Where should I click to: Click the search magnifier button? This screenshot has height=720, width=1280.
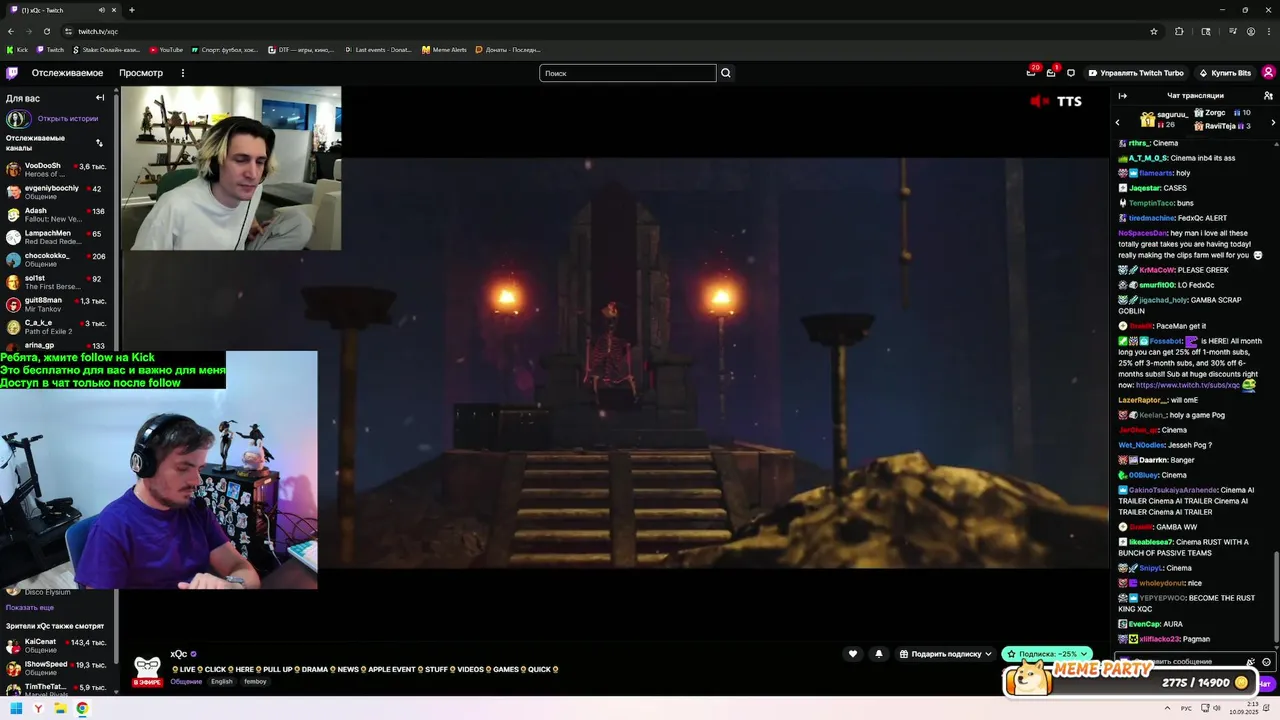tap(726, 73)
